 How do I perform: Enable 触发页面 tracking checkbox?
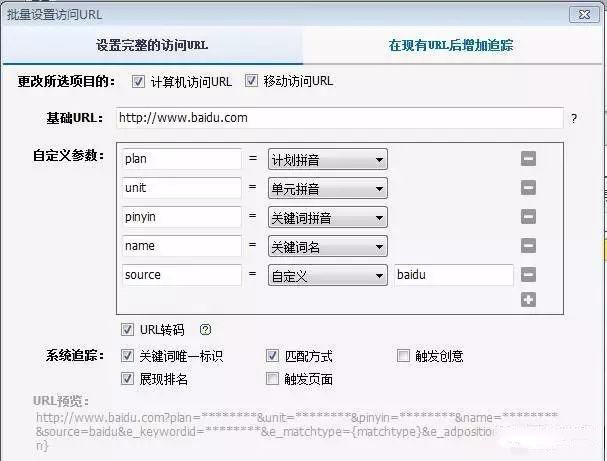(272, 378)
